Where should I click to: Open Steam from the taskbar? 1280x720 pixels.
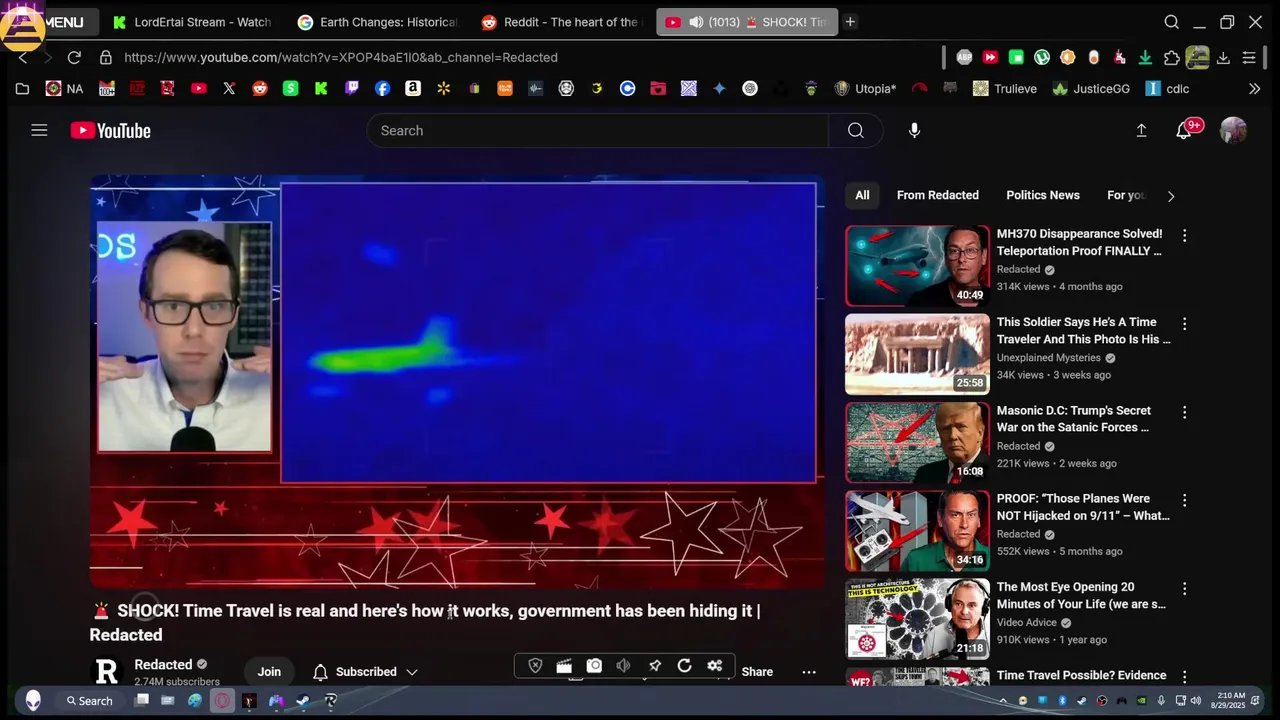[x=303, y=701]
